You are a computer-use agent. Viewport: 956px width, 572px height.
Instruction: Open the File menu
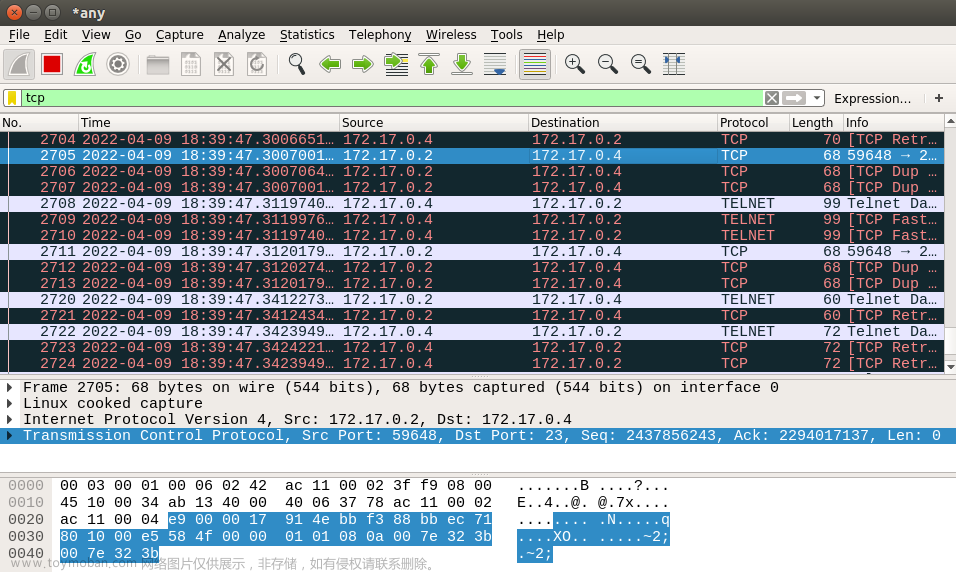pyautogui.click(x=19, y=35)
